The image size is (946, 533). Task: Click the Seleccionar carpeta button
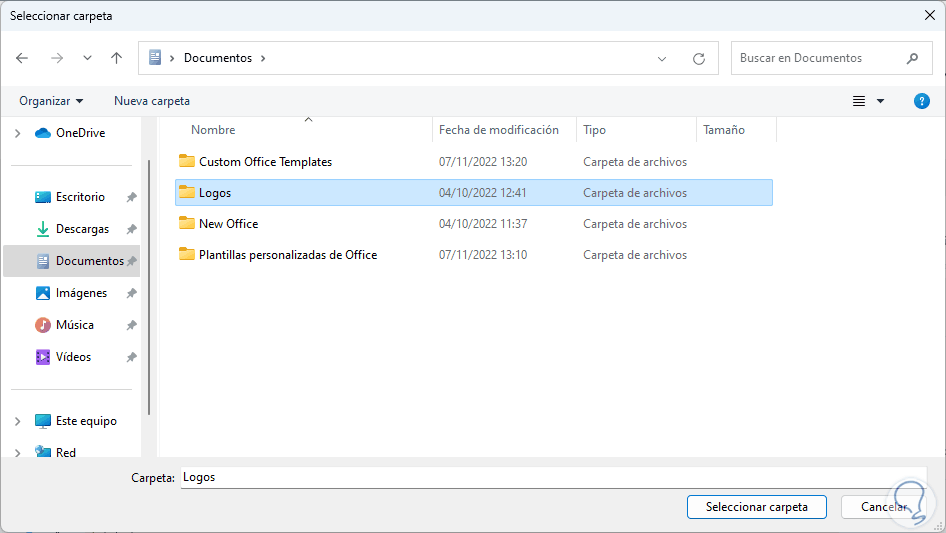[x=756, y=507]
